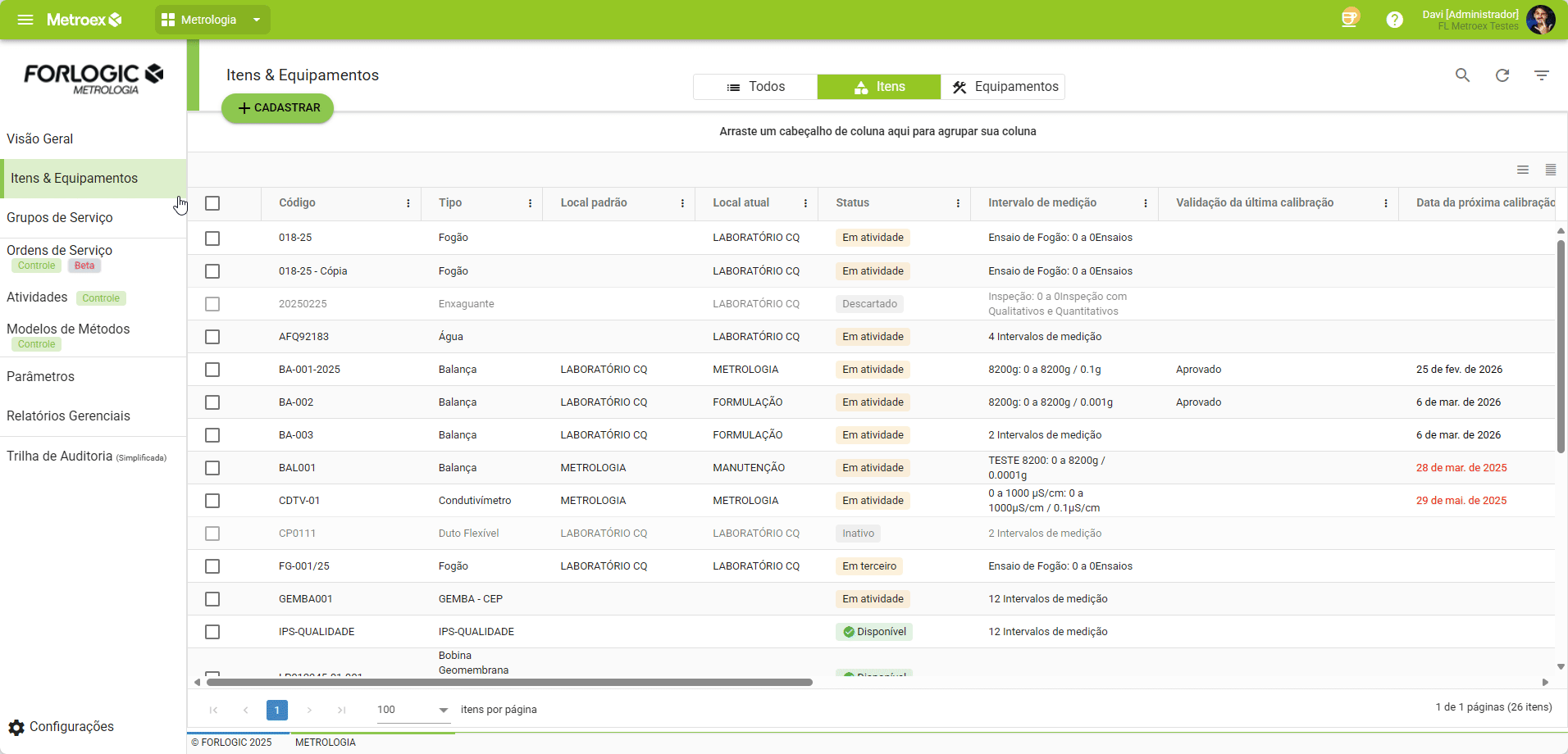Open the help question mark icon

(1394, 20)
